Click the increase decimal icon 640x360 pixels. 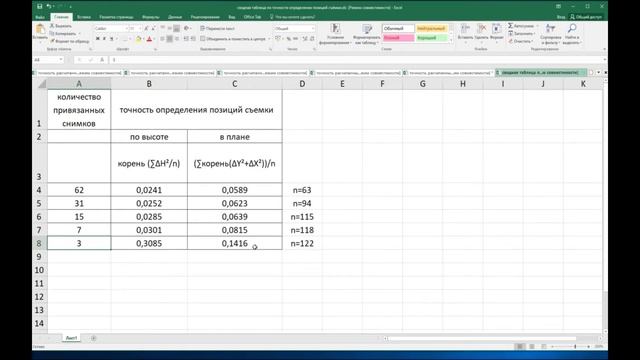click(x=305, y=39)
